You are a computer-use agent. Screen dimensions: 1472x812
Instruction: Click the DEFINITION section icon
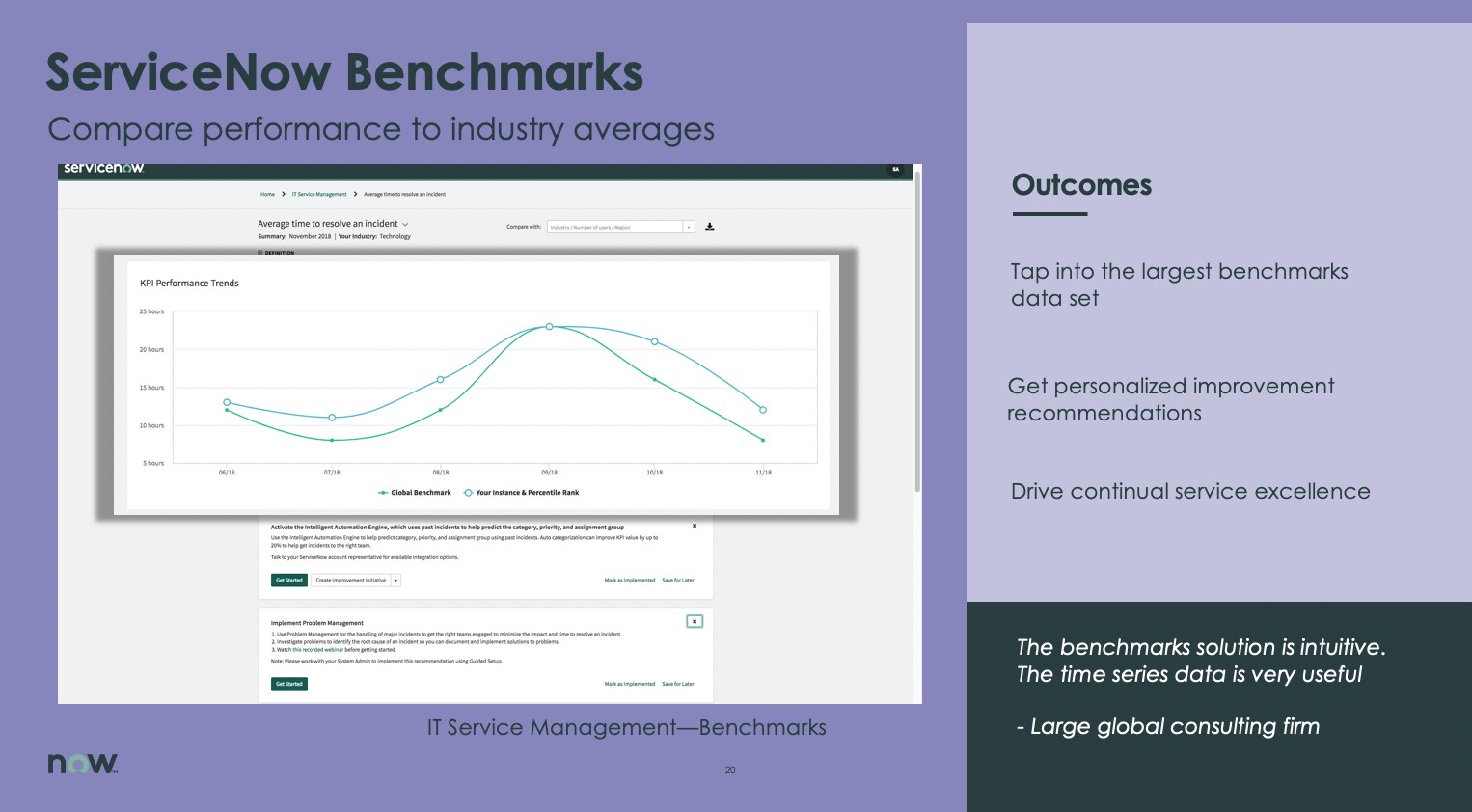tap(260, 252)
